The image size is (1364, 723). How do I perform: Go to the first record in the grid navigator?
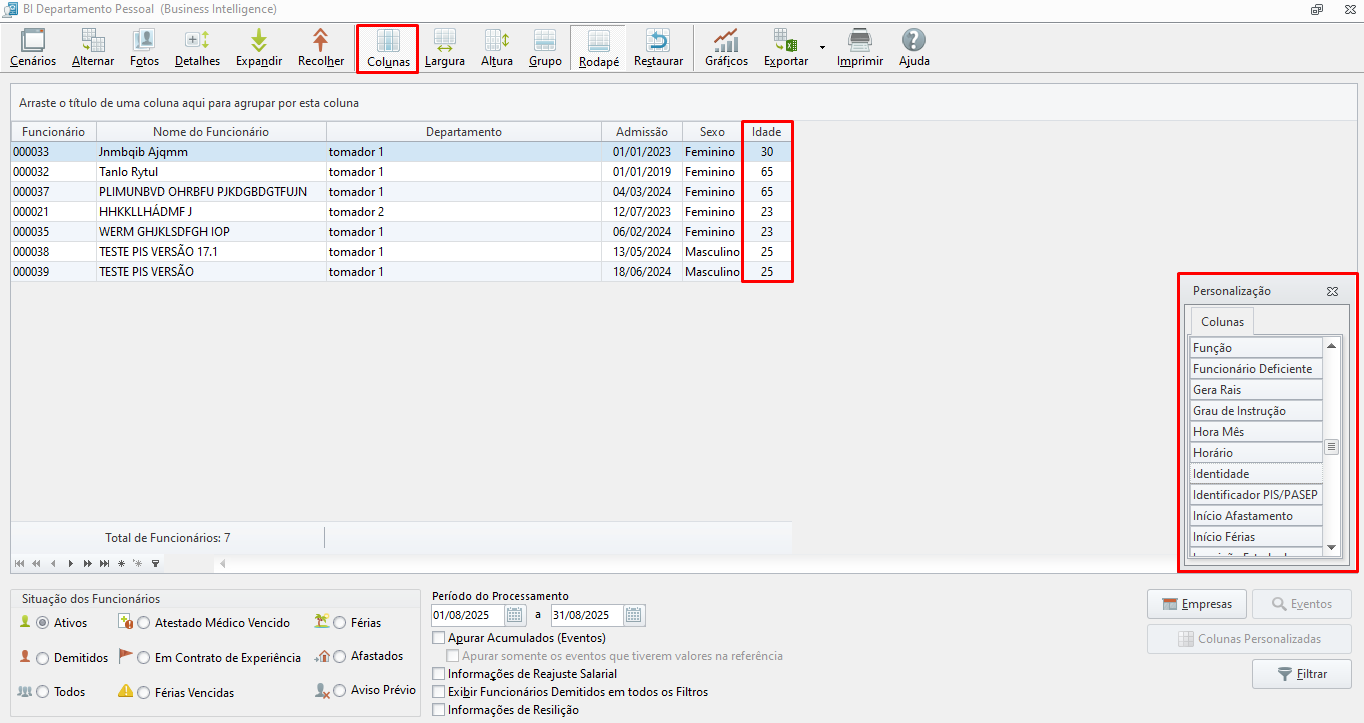click(x=21, y=564)
